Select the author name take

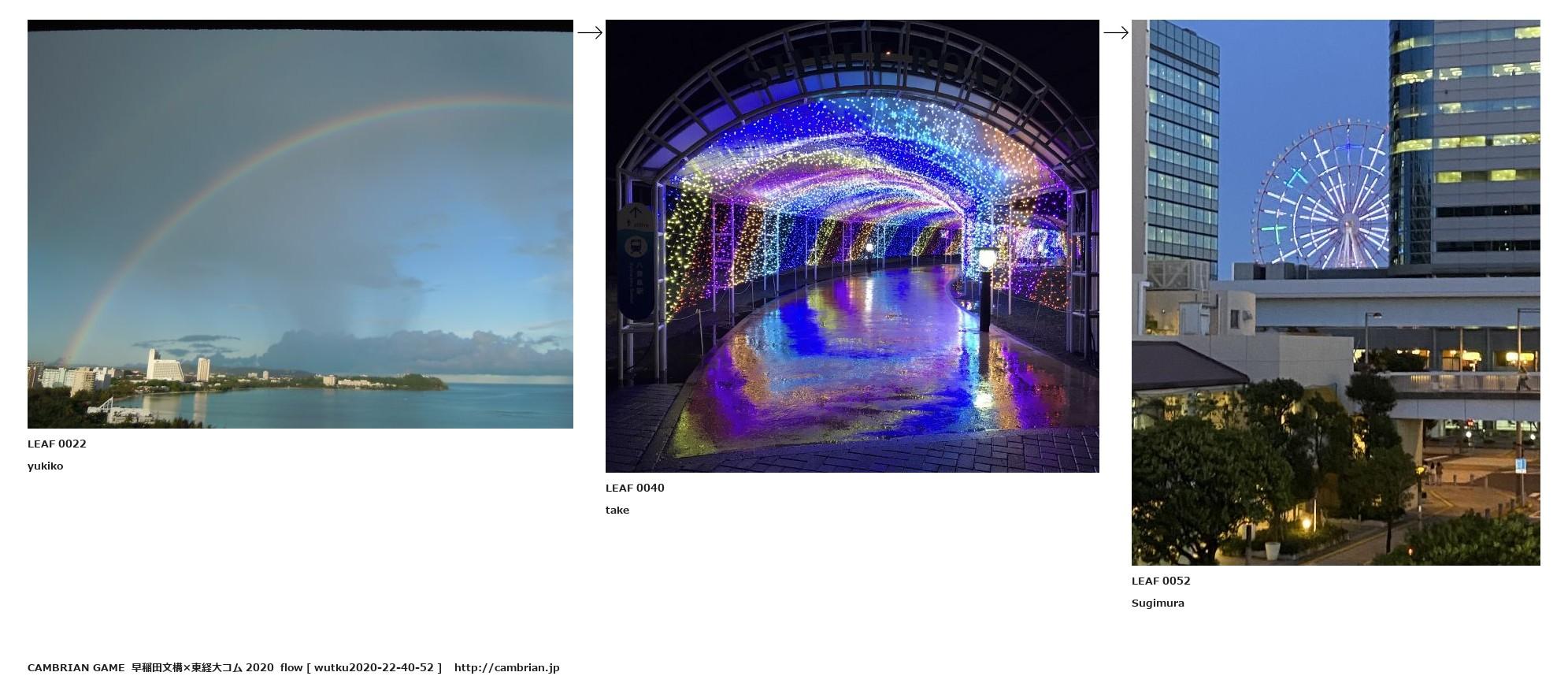pos(617,510)
